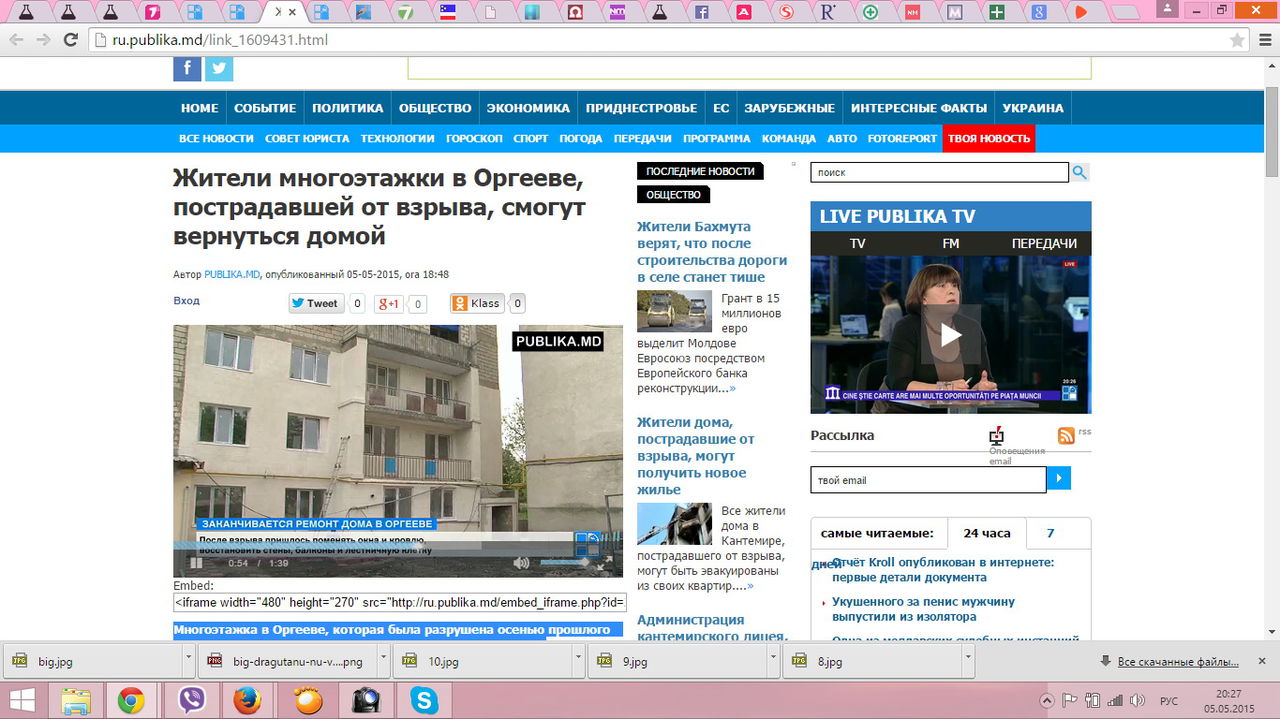Image resolution: width=1280 pixels, height=719 pixels.
Task: Open a new browser tab
Action: [x=1128, y=12]
